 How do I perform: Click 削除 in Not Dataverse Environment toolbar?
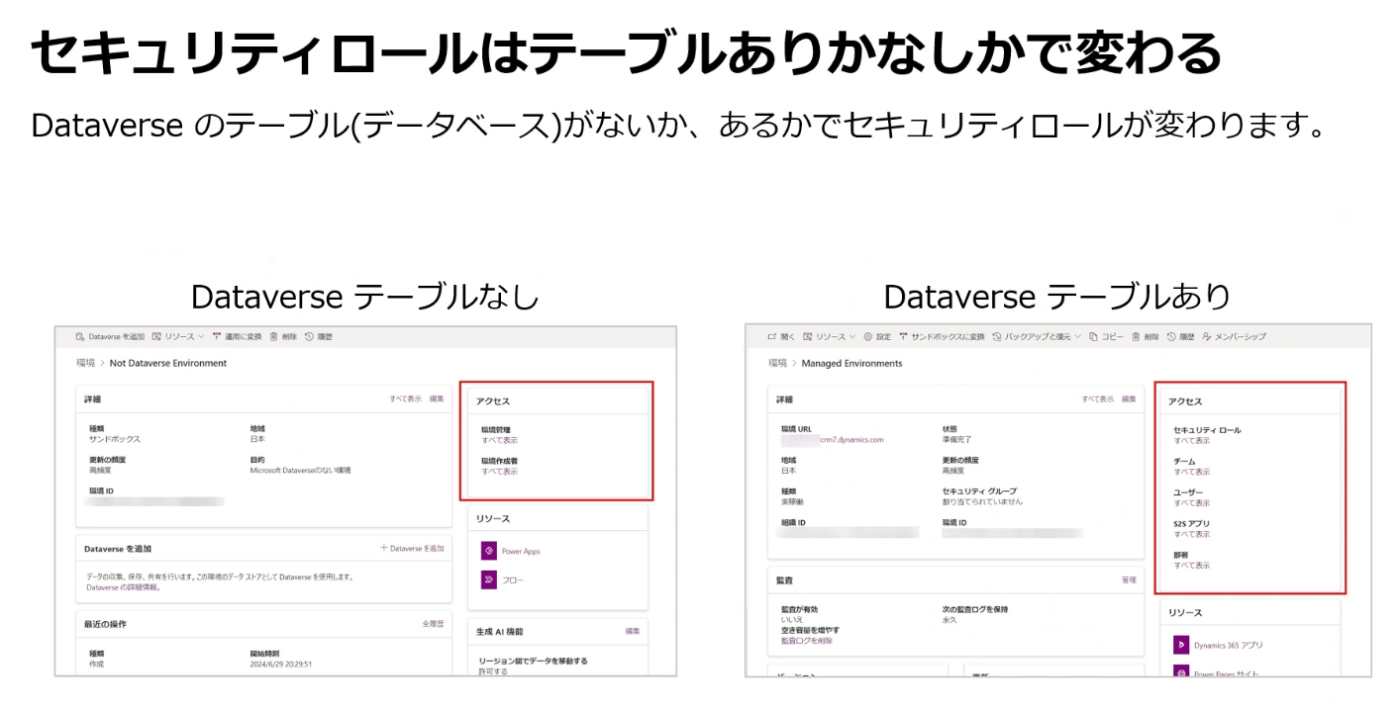tap(283, 337)
